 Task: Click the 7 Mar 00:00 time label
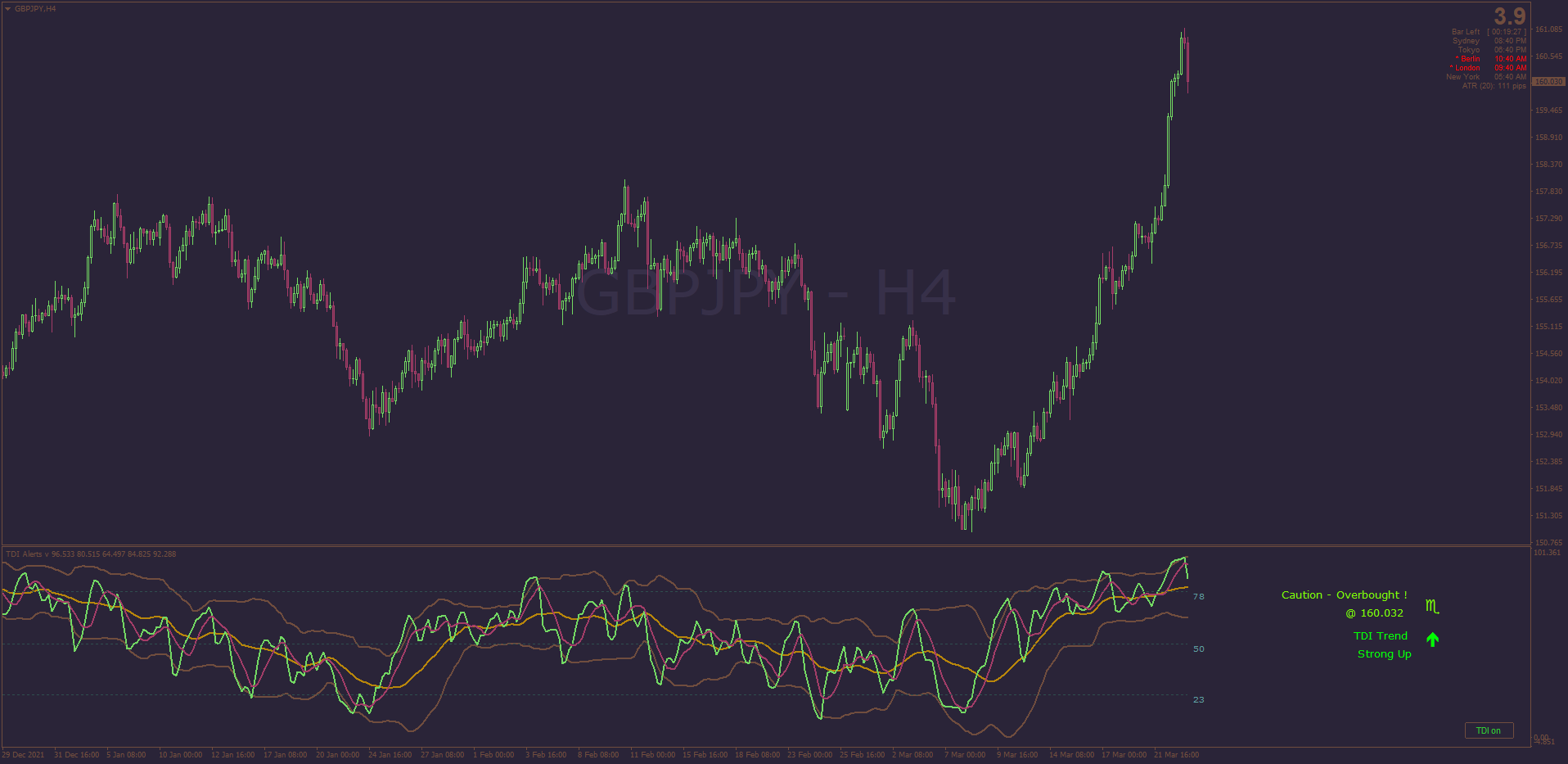pyautogui.click(x=965, y=755)
